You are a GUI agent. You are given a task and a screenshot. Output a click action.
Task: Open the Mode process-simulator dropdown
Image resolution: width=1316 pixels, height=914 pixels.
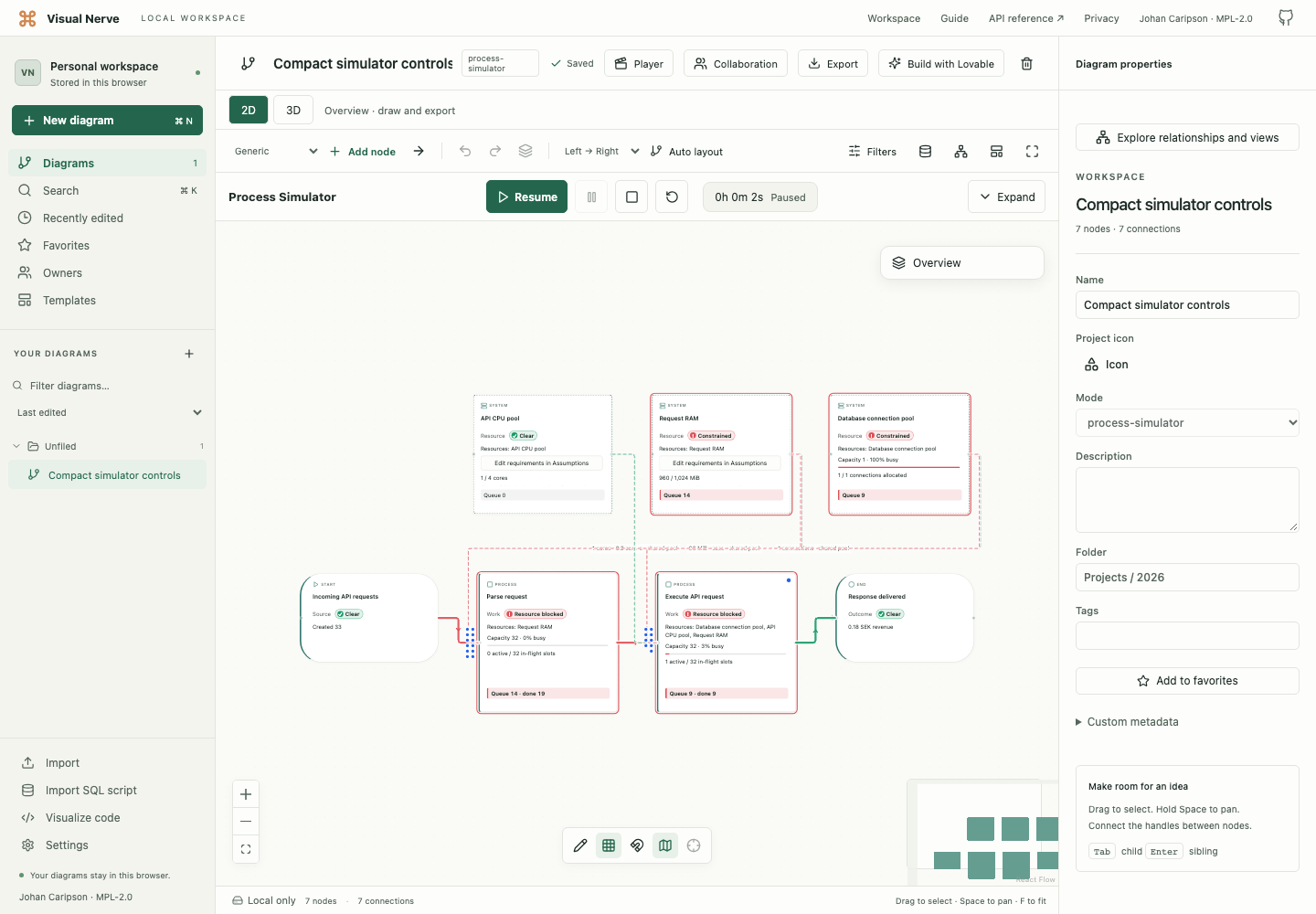1187,423
